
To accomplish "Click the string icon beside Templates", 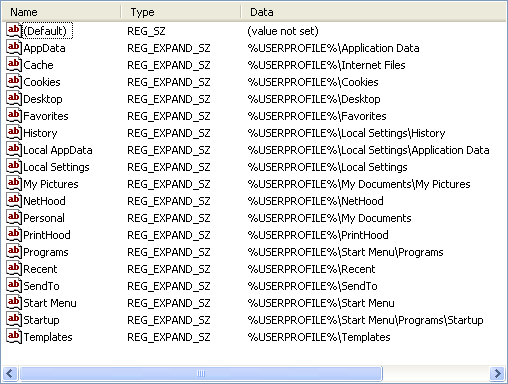I will pyautogui.click(x=14, y=336).
